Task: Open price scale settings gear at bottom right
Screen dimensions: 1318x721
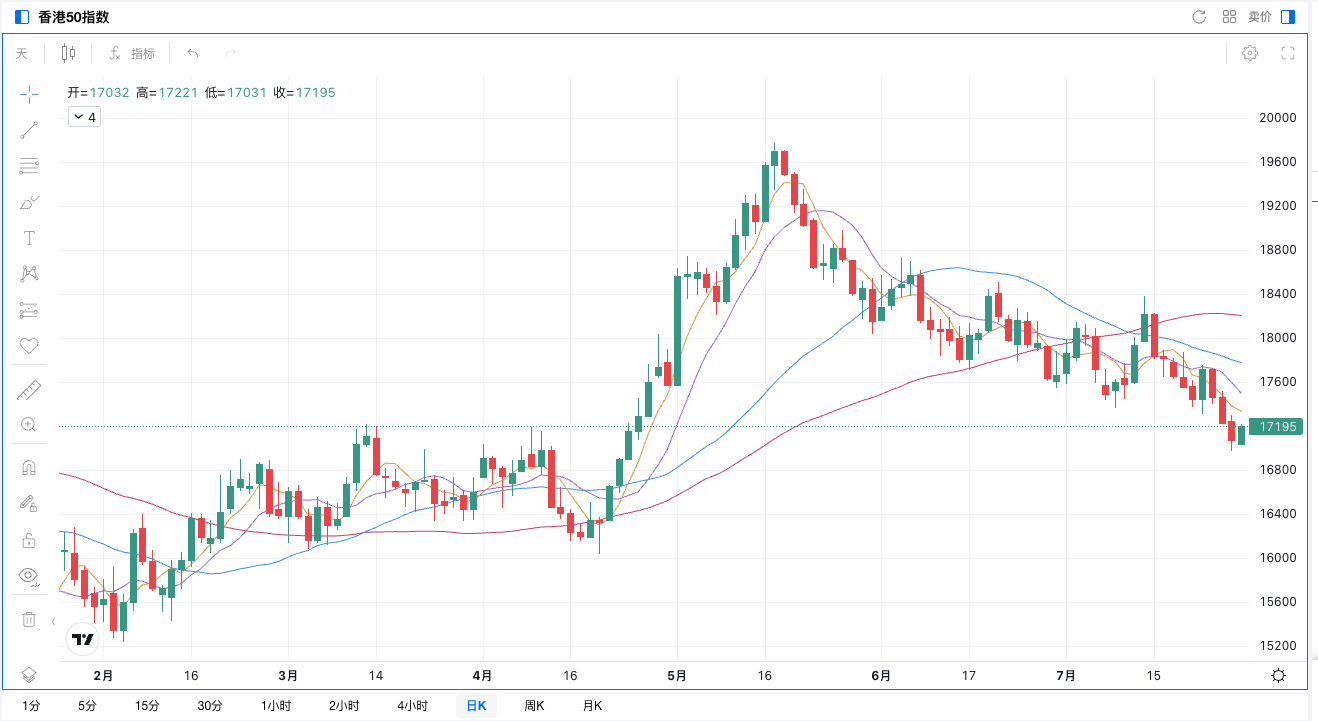Action: [x=1278, y=675]
